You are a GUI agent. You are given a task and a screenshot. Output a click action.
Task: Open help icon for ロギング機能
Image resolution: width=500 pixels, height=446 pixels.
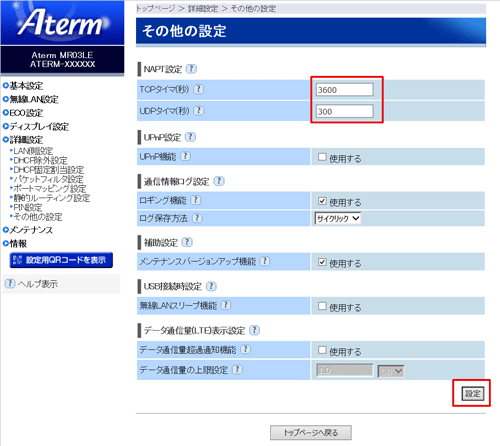(196, 200)
